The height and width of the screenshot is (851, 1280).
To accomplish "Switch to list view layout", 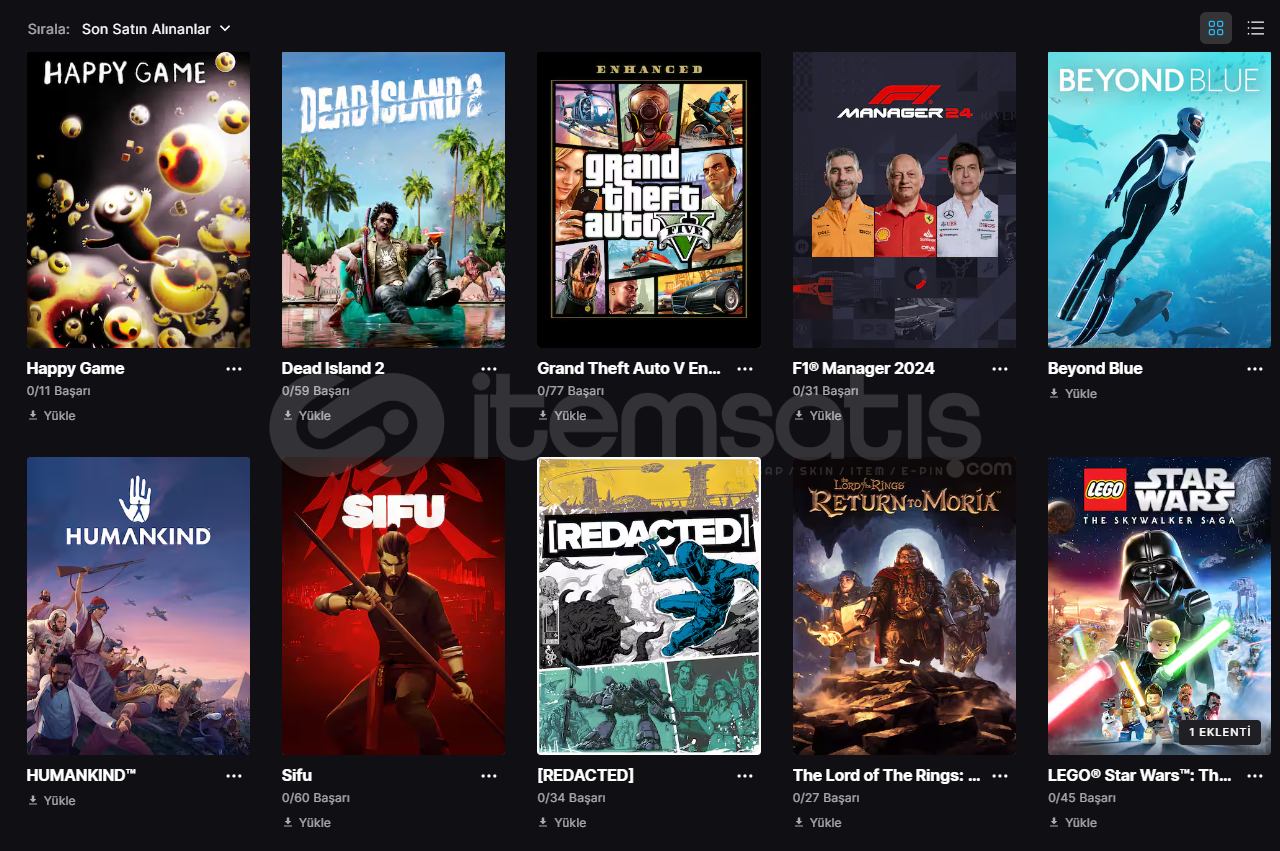I will [x=1256, y=28].
